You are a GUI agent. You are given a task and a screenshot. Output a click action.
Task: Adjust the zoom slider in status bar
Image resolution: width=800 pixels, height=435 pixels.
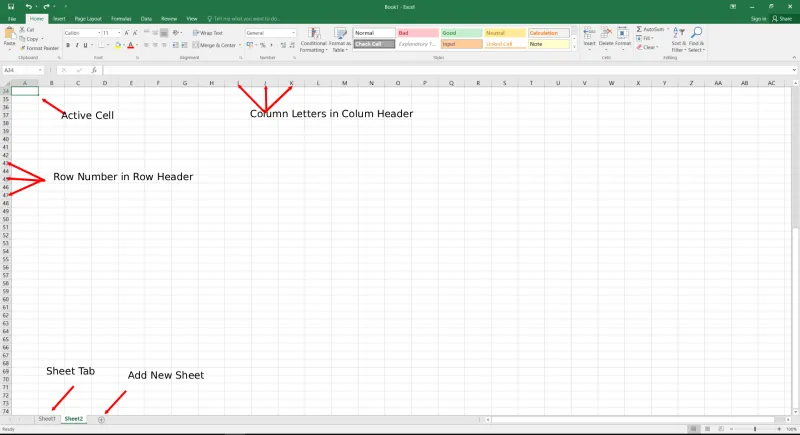pos(755,429)
